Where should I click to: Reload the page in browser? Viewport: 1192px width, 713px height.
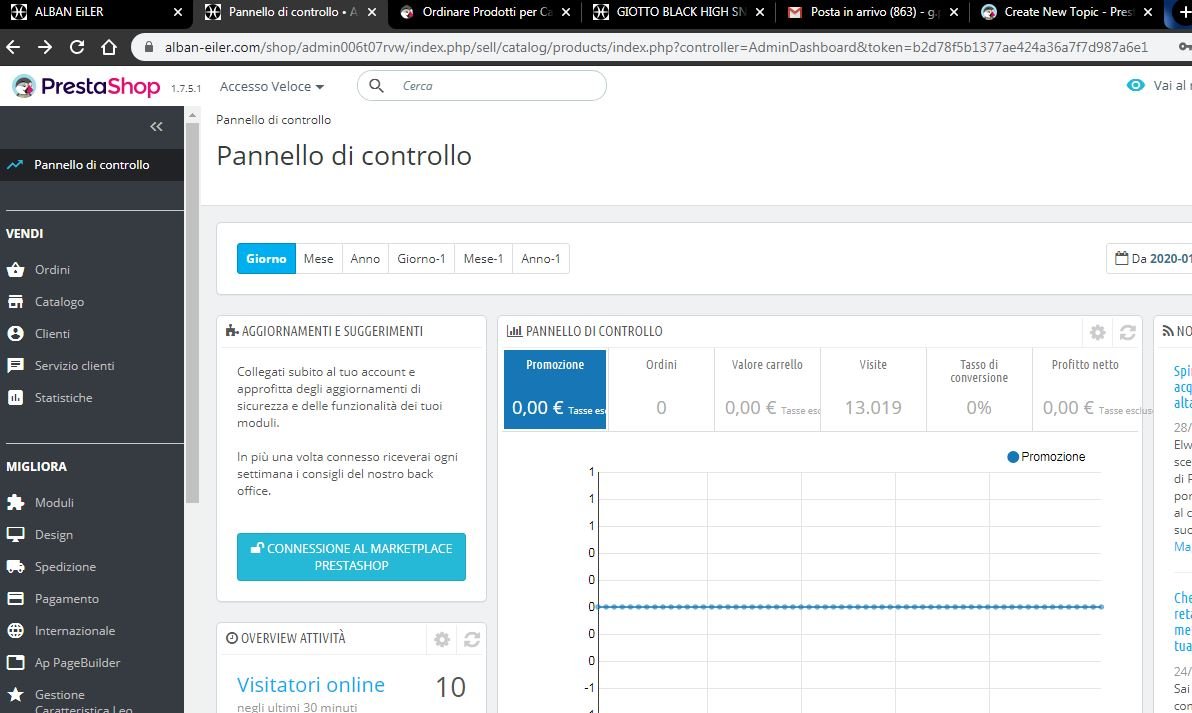[x=77, y=47]
